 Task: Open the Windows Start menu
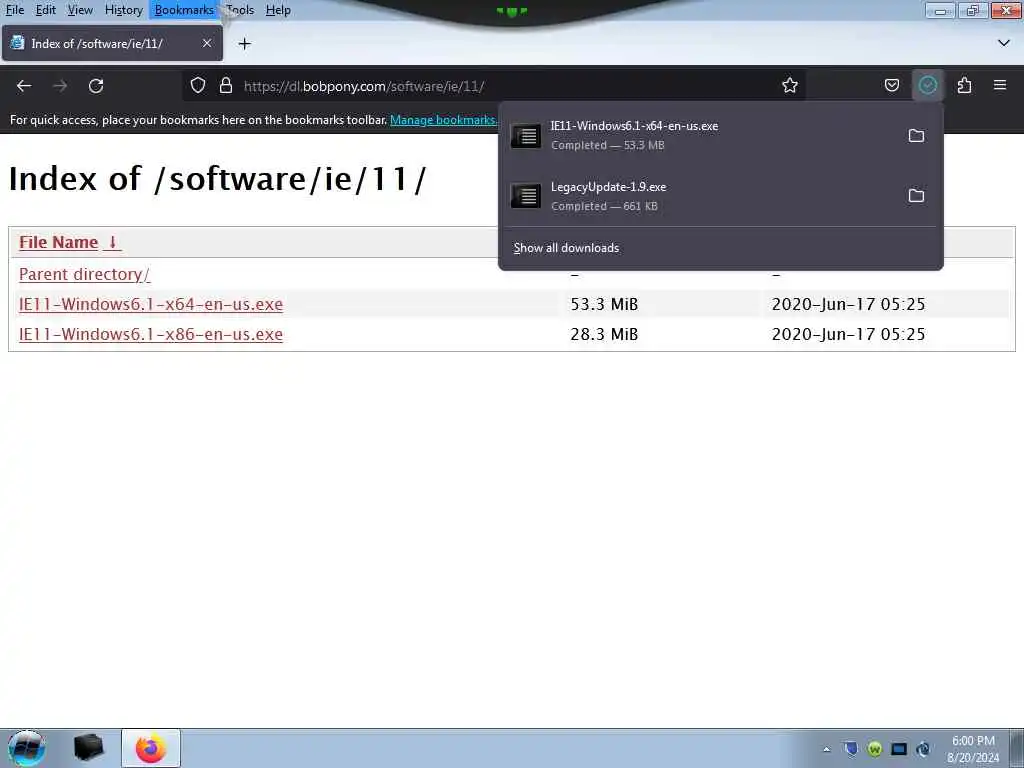click(x=26, y=748)
